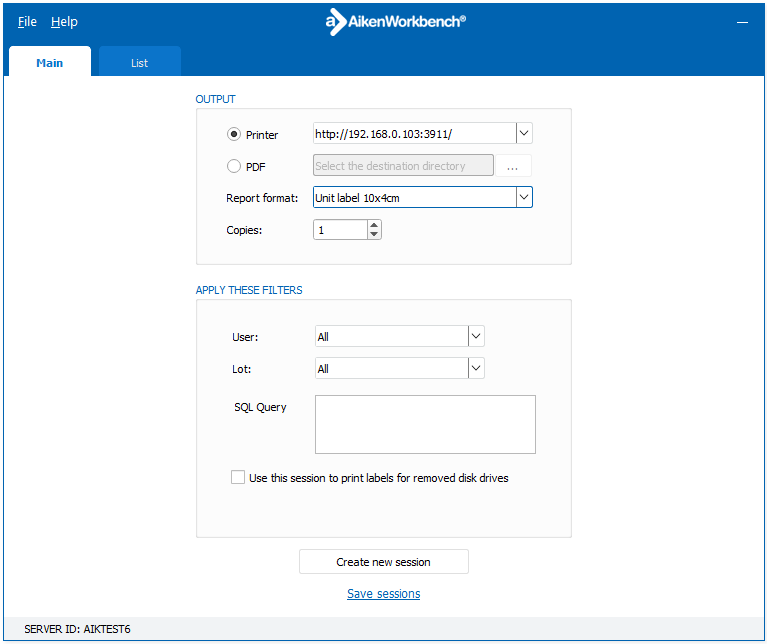Switch to the List tab
Viewport: 767px width, 644px height.
click(x=139, y=63)
